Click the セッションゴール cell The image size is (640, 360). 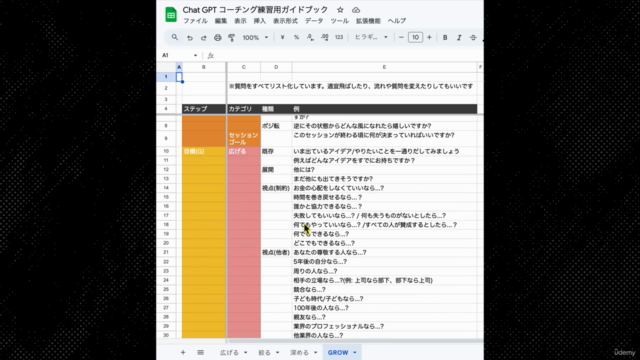point(244,138)
